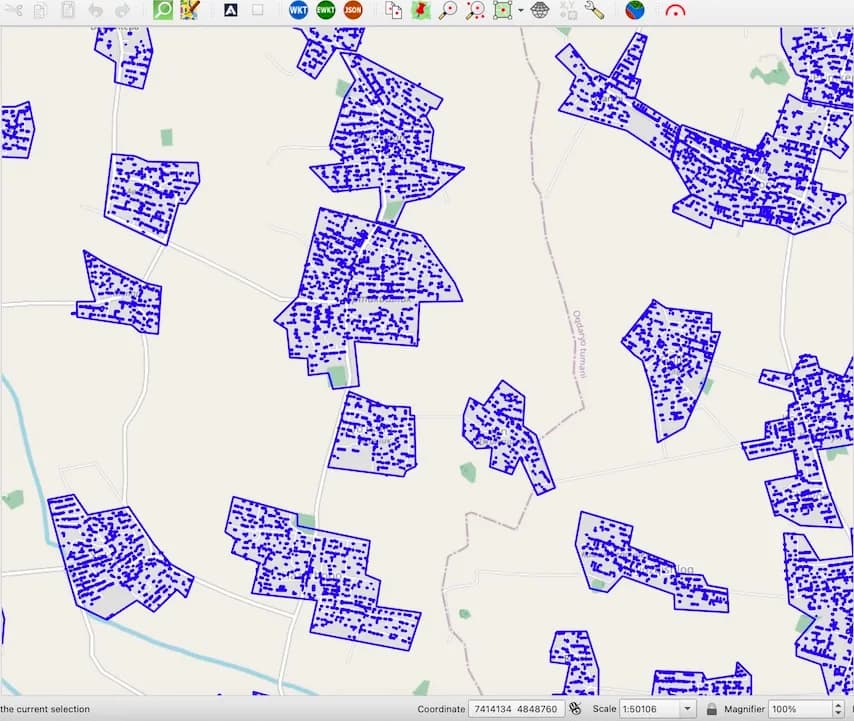Open the Scale dropdown list
Viewport: 854px width, 721px height.
pos(689,709)
